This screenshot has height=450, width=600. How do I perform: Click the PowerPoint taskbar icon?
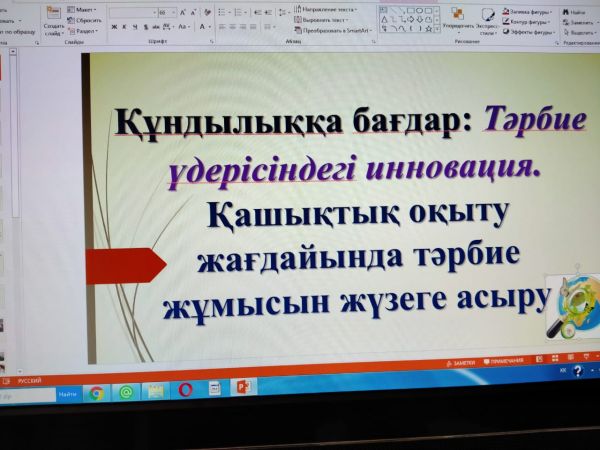coord(244,387)
